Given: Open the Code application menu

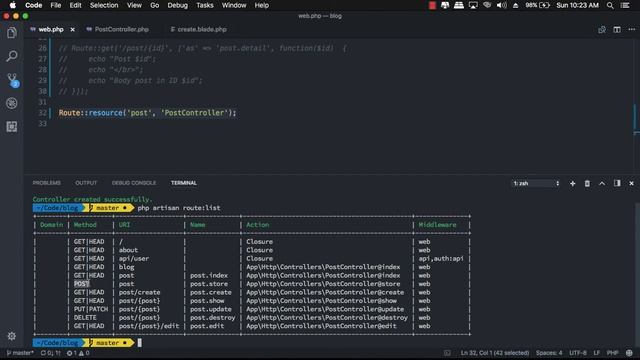Looking at the screenshot, I should point(33,5).
